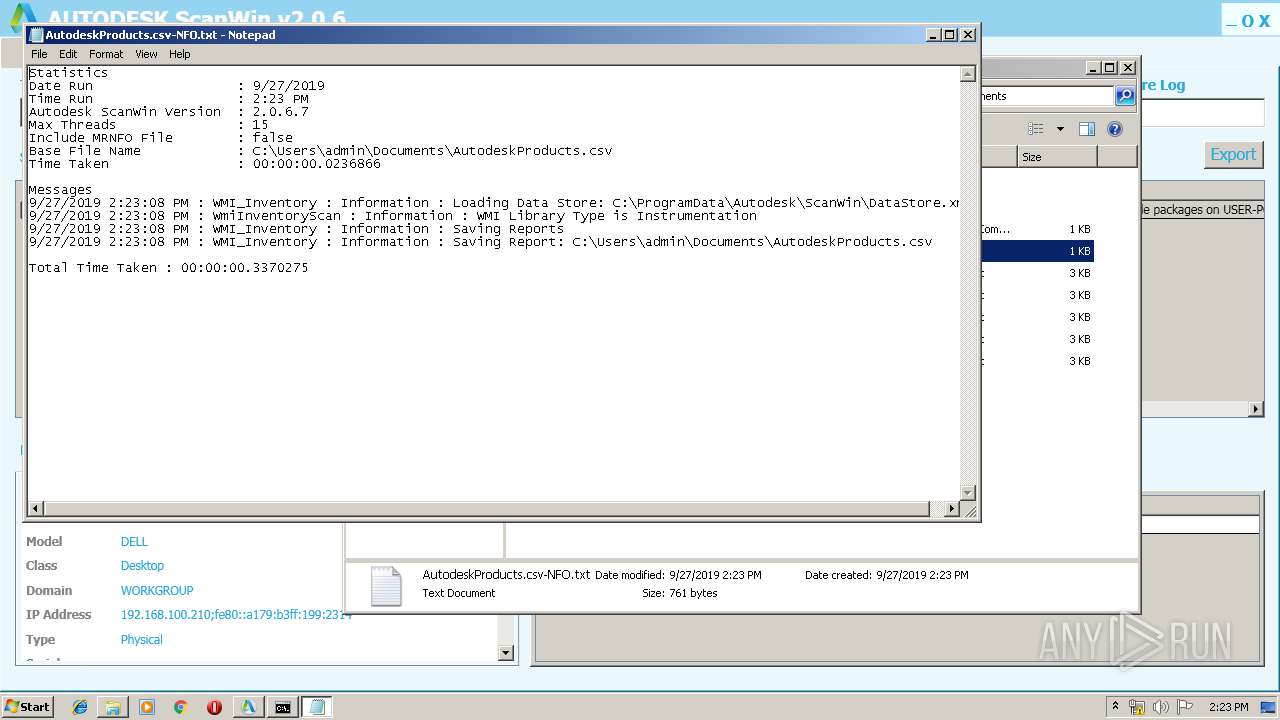This screenshot has width=1280, height=720.
Task: Click ScanWin list horizontal scroll right arrow
Action: (x=1256, y=409)
